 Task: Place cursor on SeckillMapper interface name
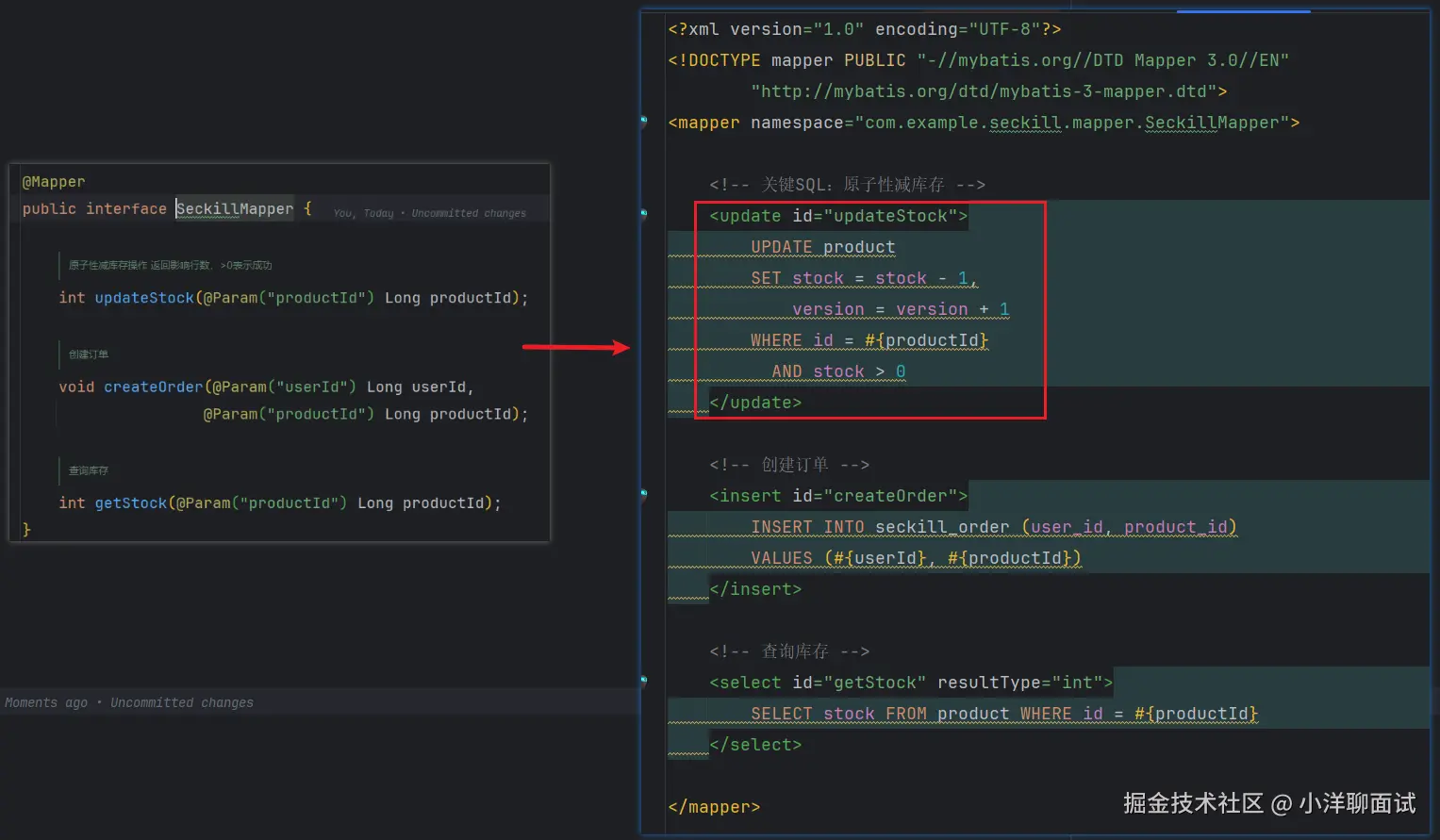[234, 208]
